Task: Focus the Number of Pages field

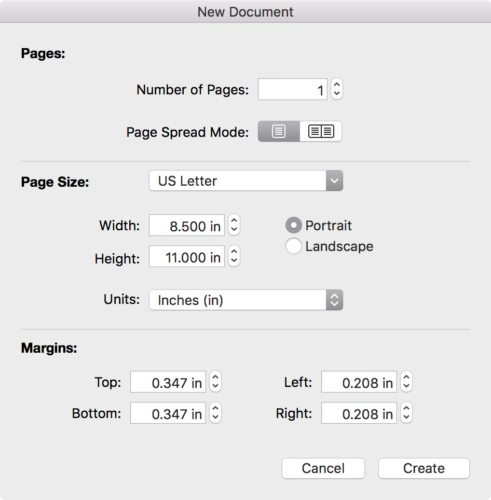Action: coord(293,89)
